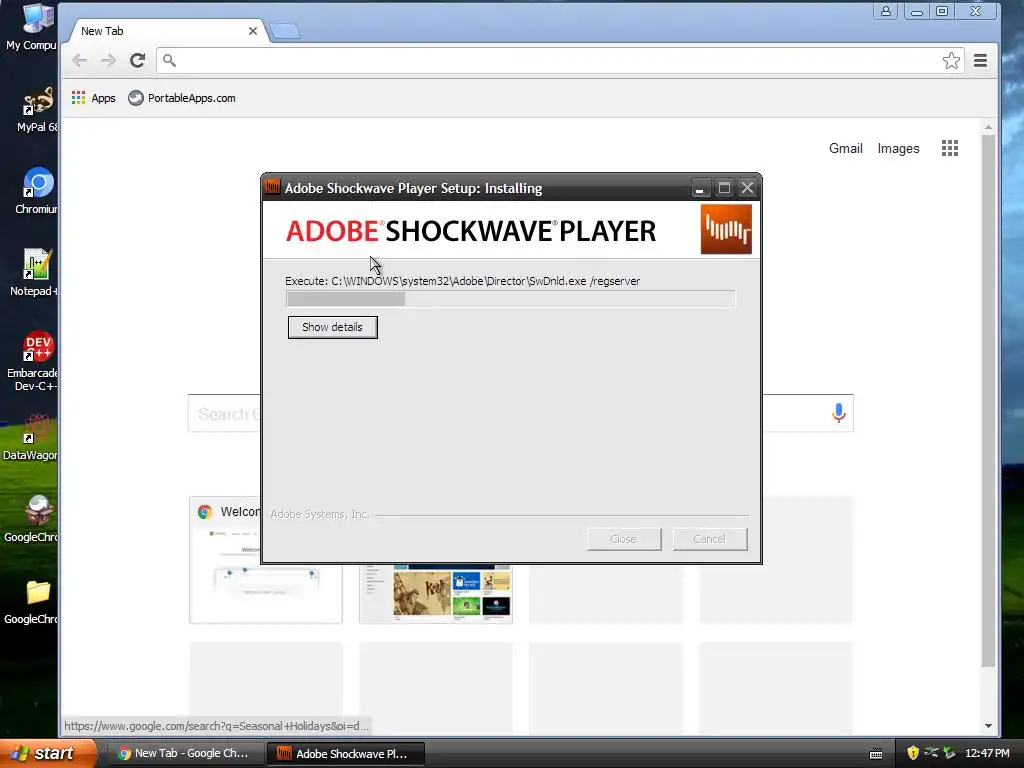Open the second most-visited tile thumbnail
1024x768 pixels.
tap(436, 593)
